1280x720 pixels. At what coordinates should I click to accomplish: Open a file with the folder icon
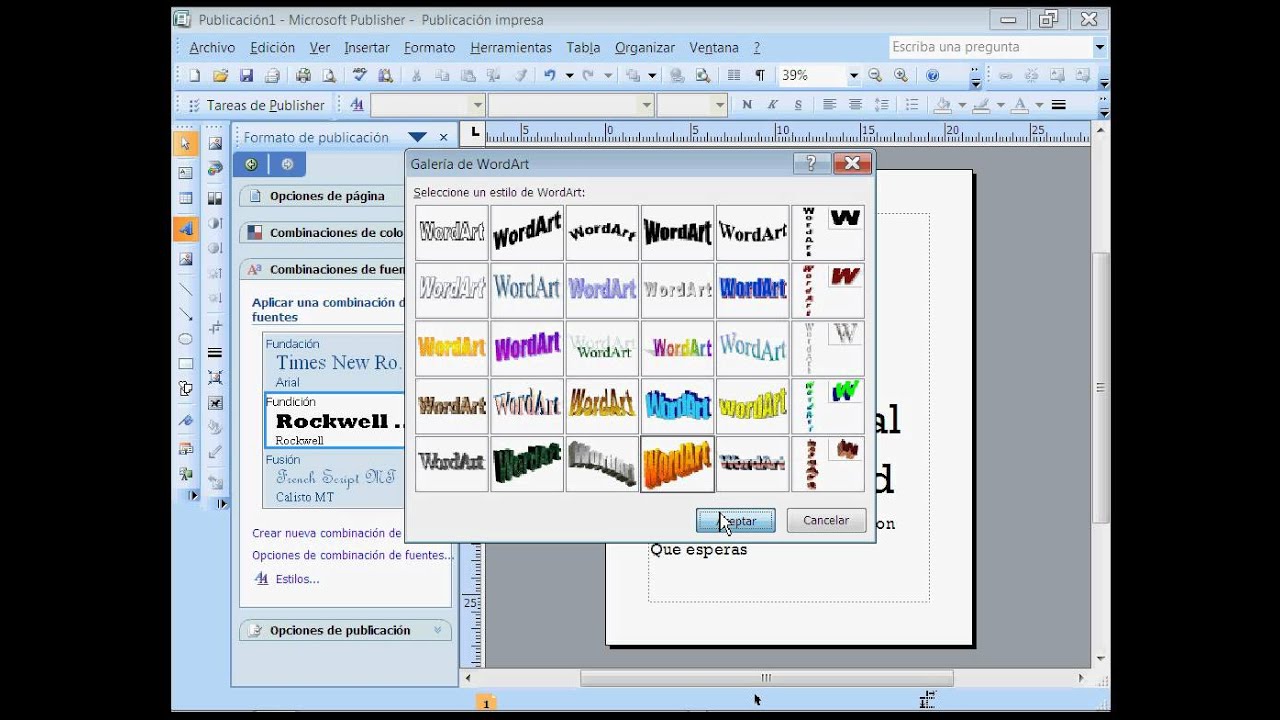[x=220, y=75]
